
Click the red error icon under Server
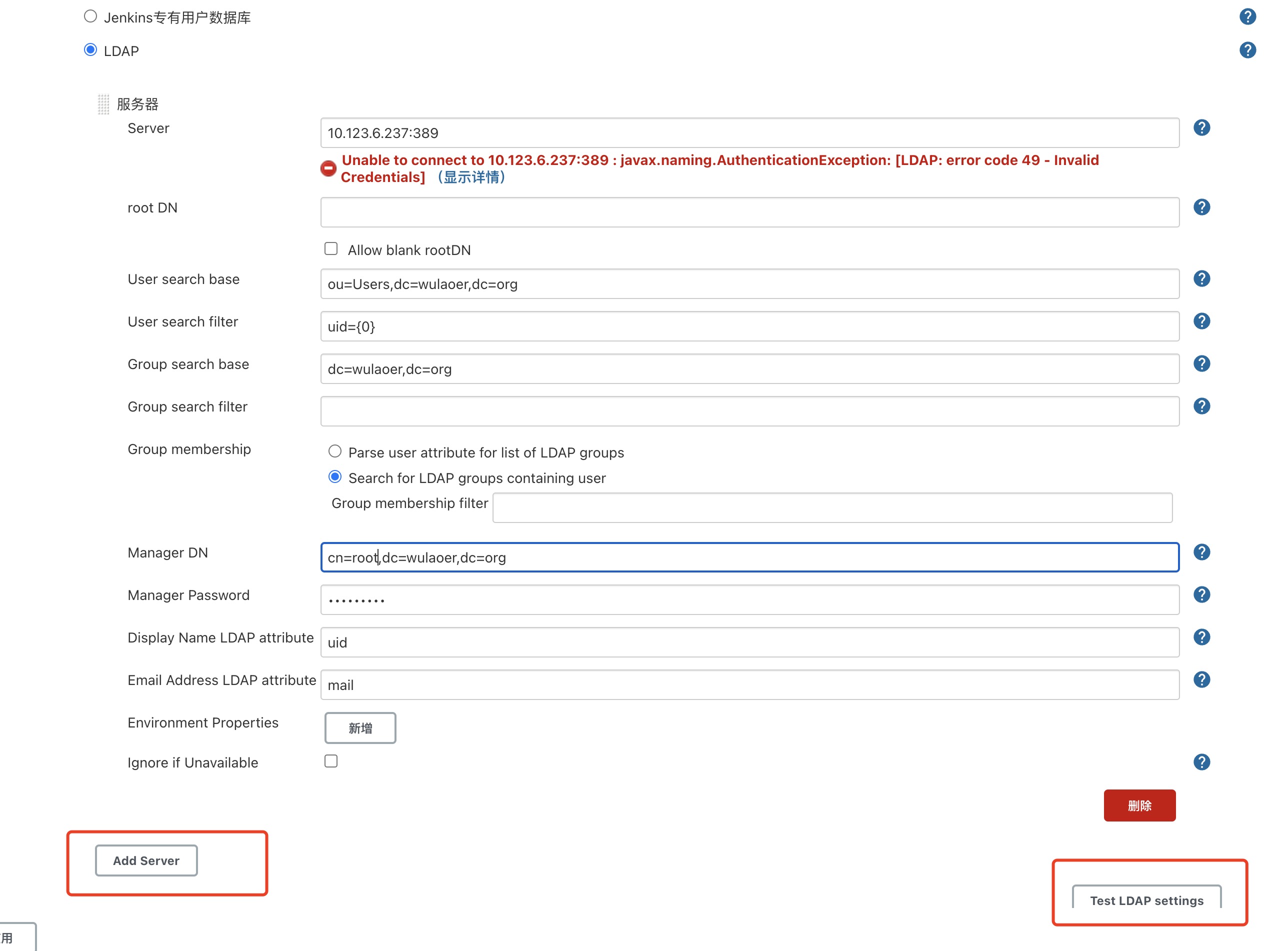pyautogui.click(x=328, y=168)
